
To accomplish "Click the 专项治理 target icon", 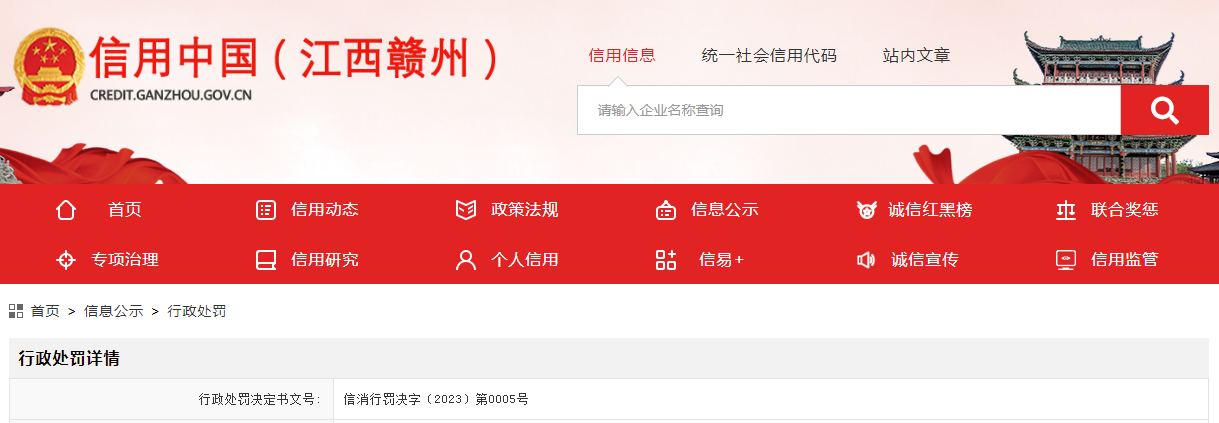I will click(x=66, y=260).
